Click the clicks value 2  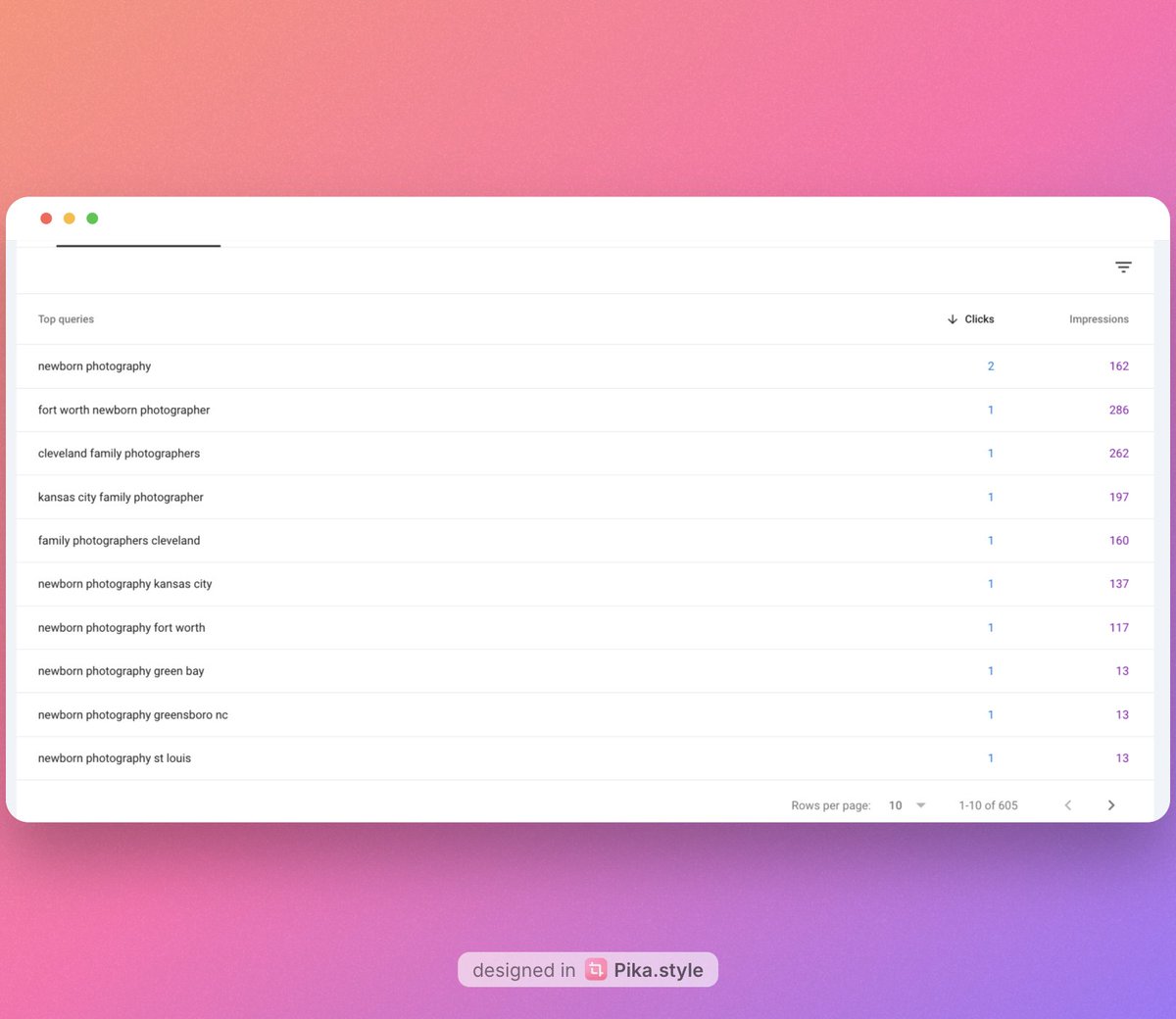pyautogui.click(x=991, y=366)
